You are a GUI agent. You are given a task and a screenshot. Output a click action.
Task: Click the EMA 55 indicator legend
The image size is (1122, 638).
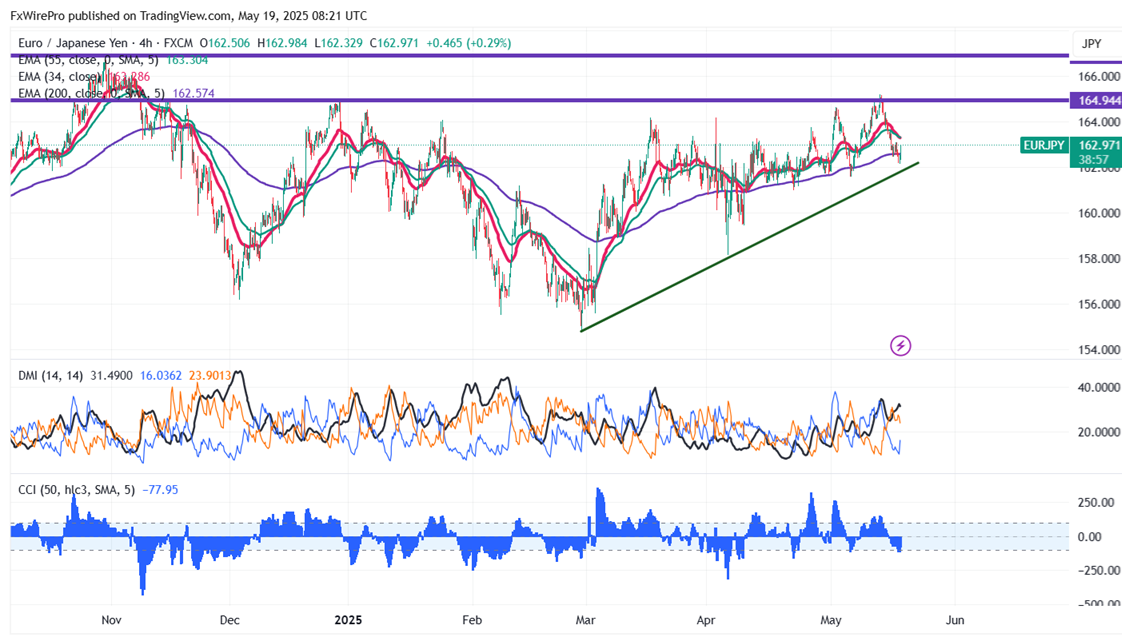[88, 60]
